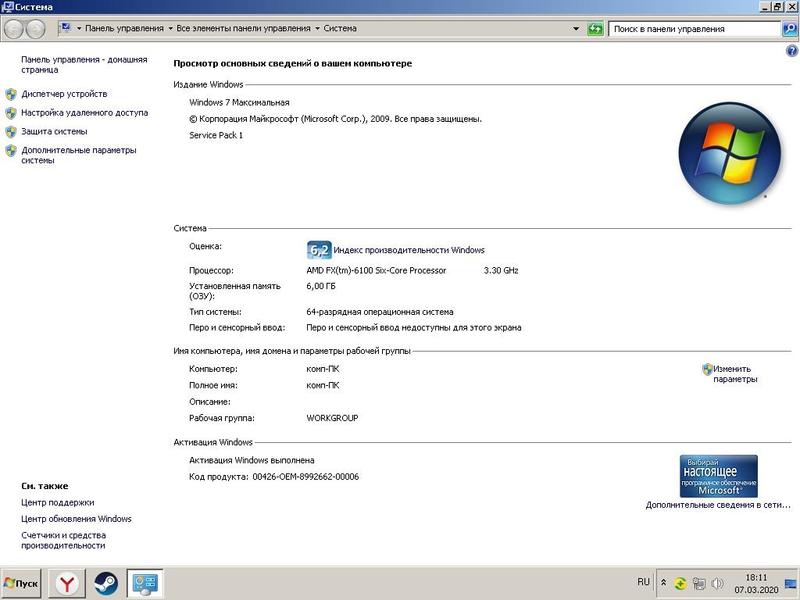This screenshot has width=800, height=600.
Task: Go to Панель управления - домашняя страница
Action: [x=84, y=64]
